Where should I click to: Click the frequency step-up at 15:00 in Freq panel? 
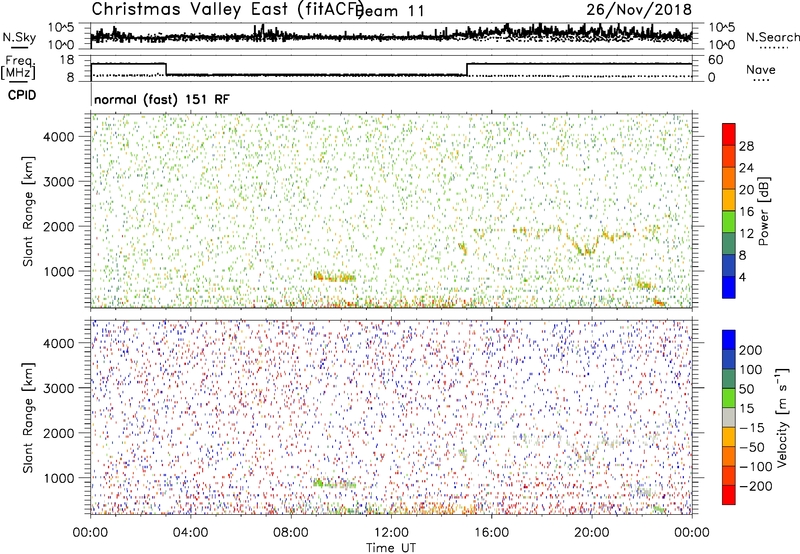[x=467, y=69]
